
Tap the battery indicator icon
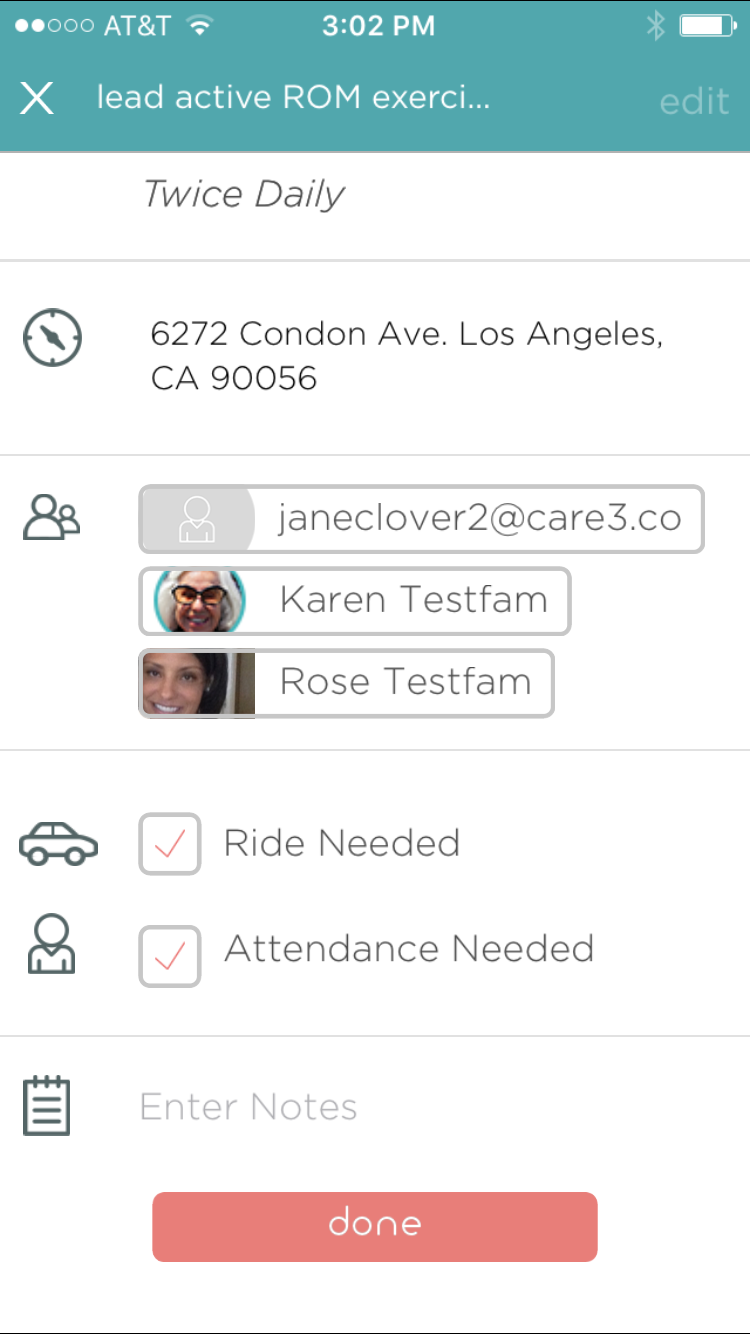(709, 26)
